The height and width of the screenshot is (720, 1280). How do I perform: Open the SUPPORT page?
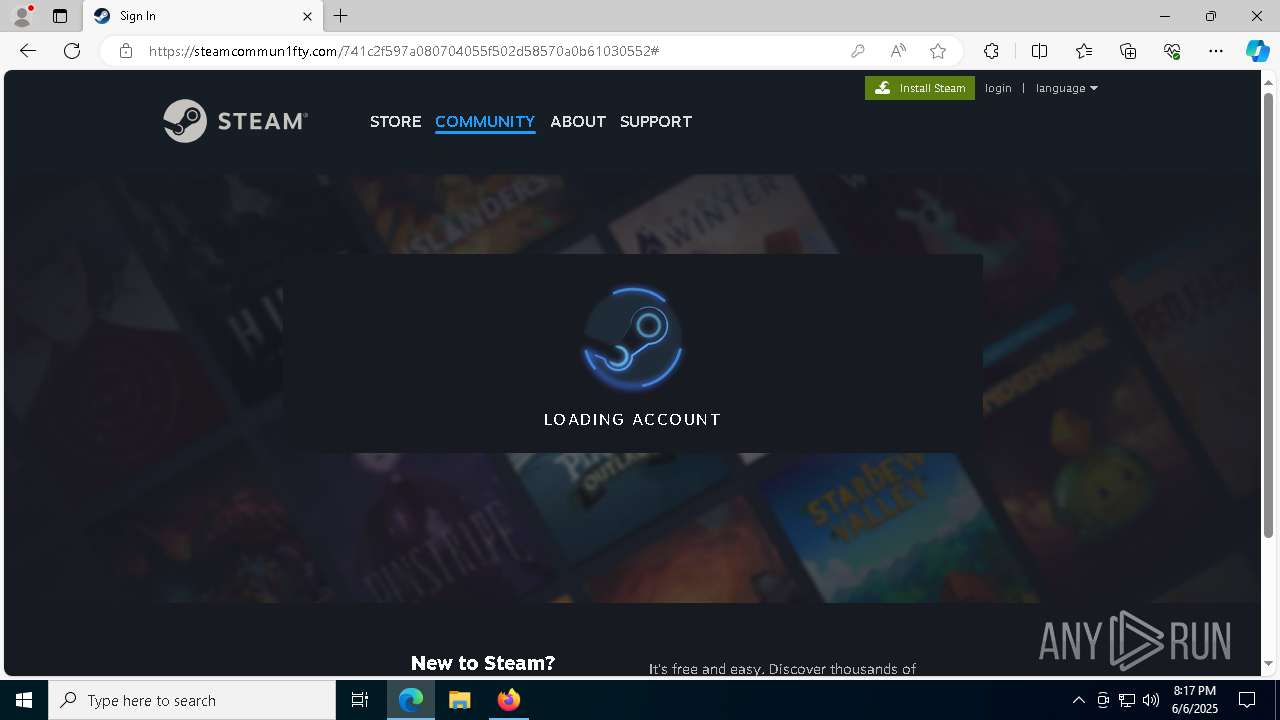pyautogui.click(x=656, y=121)
